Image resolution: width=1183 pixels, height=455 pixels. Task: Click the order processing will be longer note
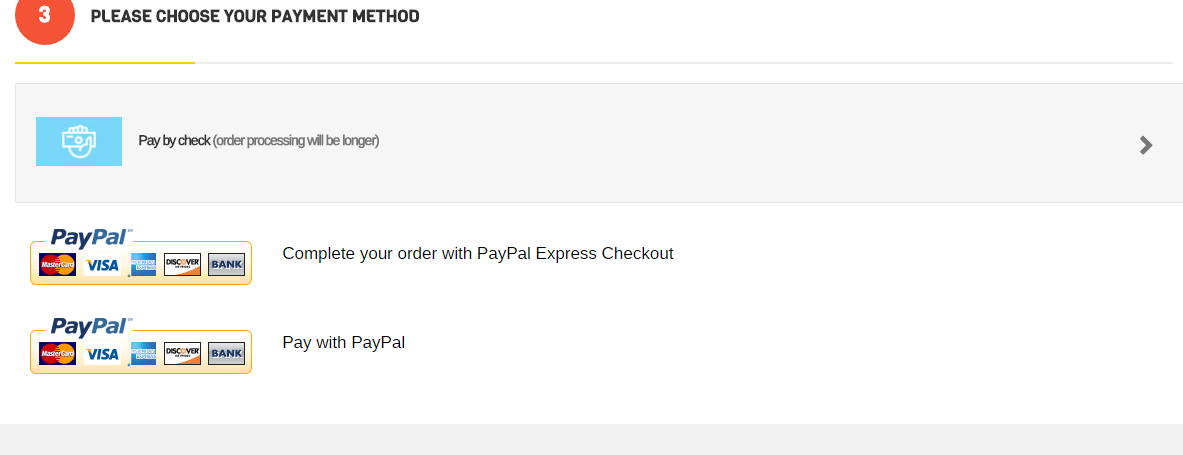[x=296, y=141]
